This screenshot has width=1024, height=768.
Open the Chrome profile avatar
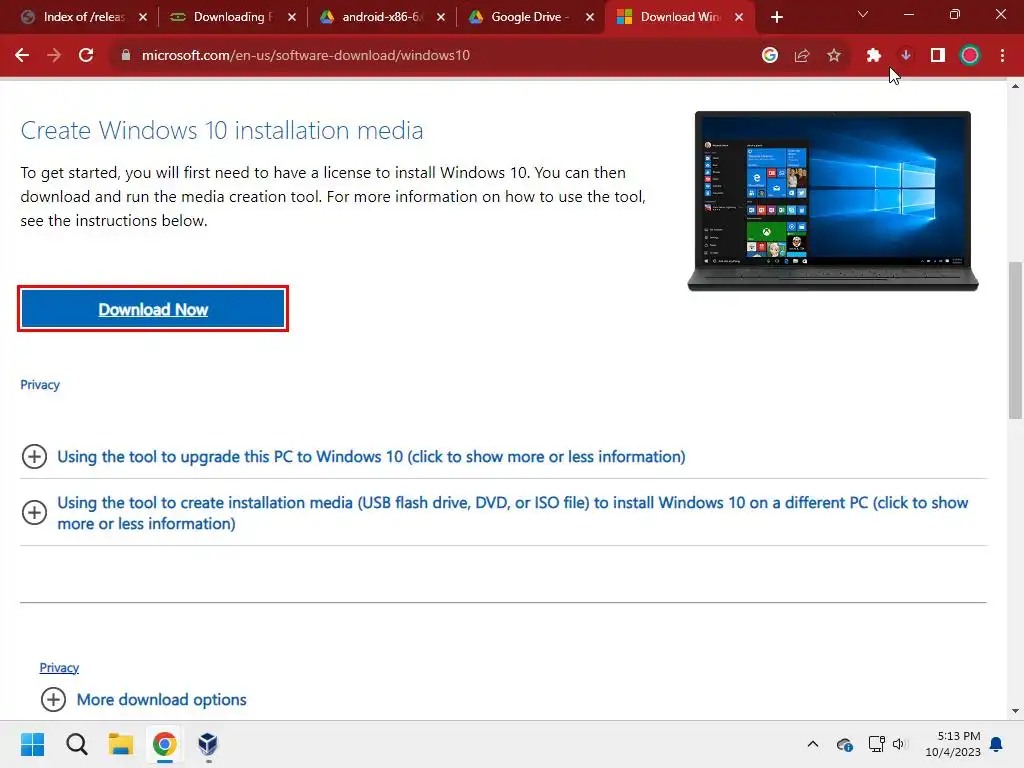point(970,56)
